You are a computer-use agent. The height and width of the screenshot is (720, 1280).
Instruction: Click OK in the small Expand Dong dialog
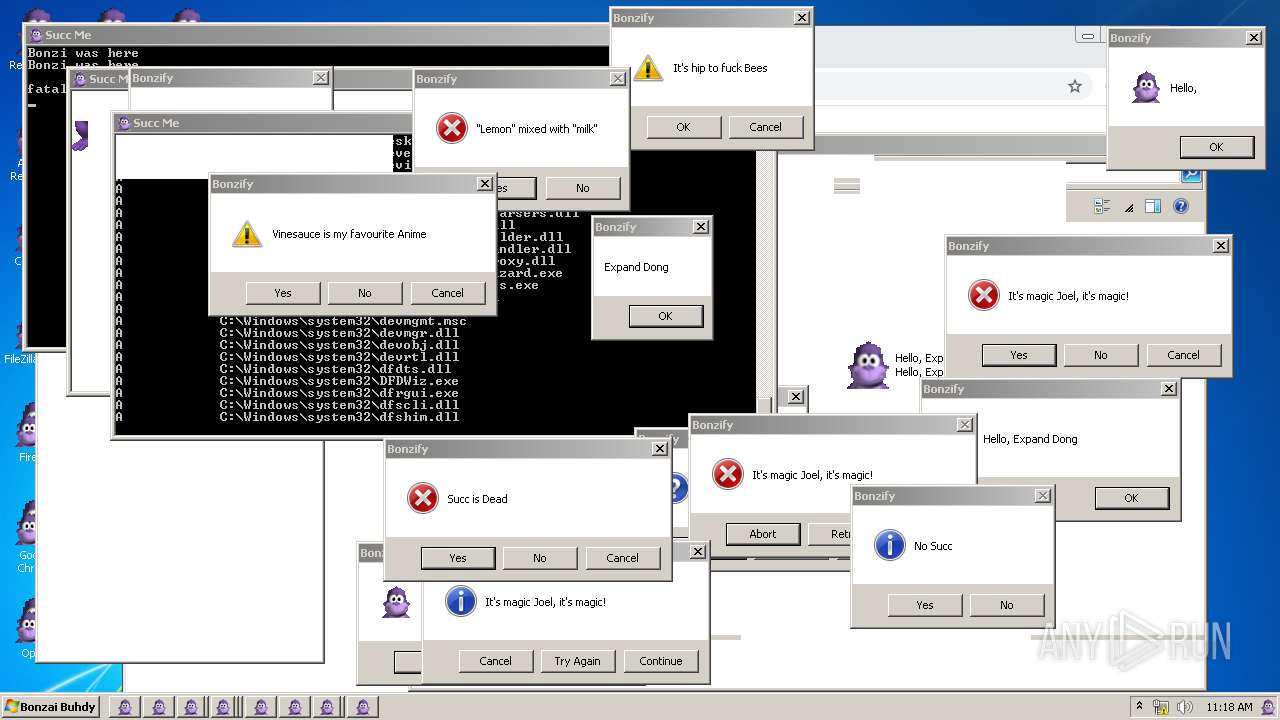click(665, 316)
